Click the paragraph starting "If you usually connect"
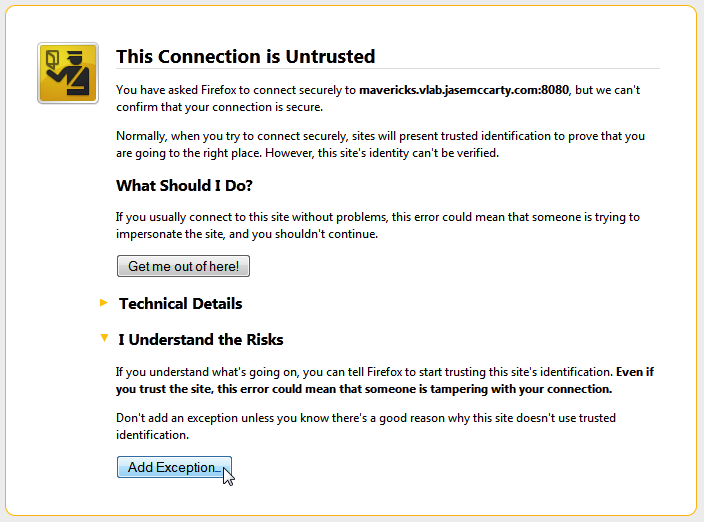This screenshot has height=522, width=704. tap(376, 225)
